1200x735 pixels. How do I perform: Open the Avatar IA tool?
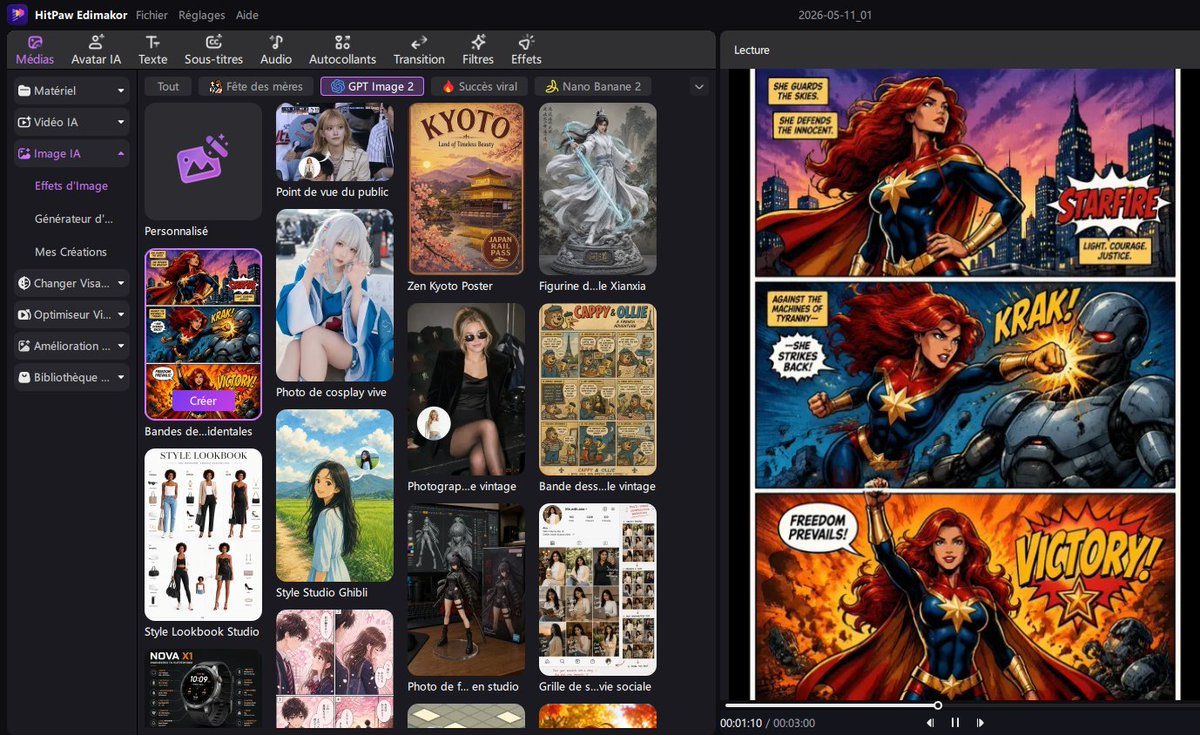point(96,50)
